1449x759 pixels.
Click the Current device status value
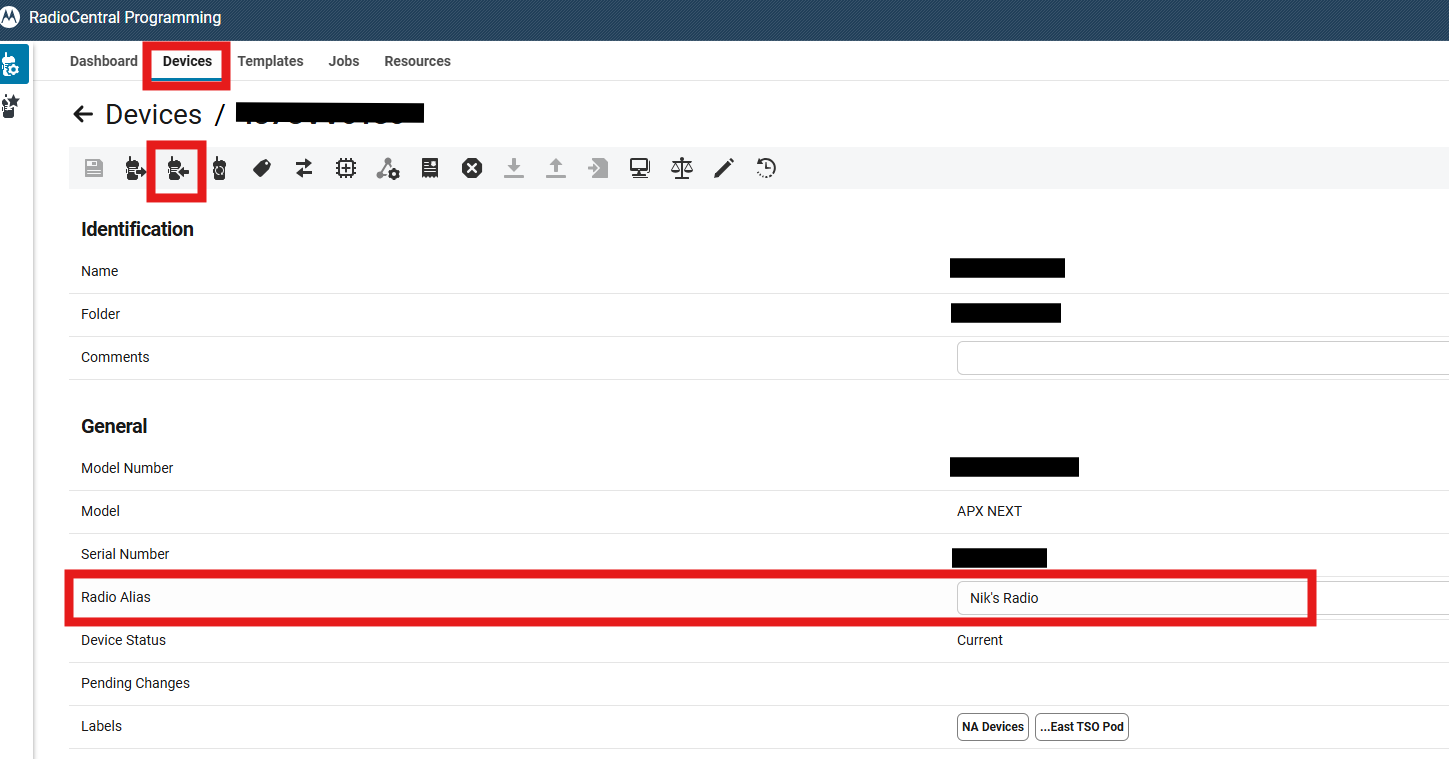click(x=980, y=640)
